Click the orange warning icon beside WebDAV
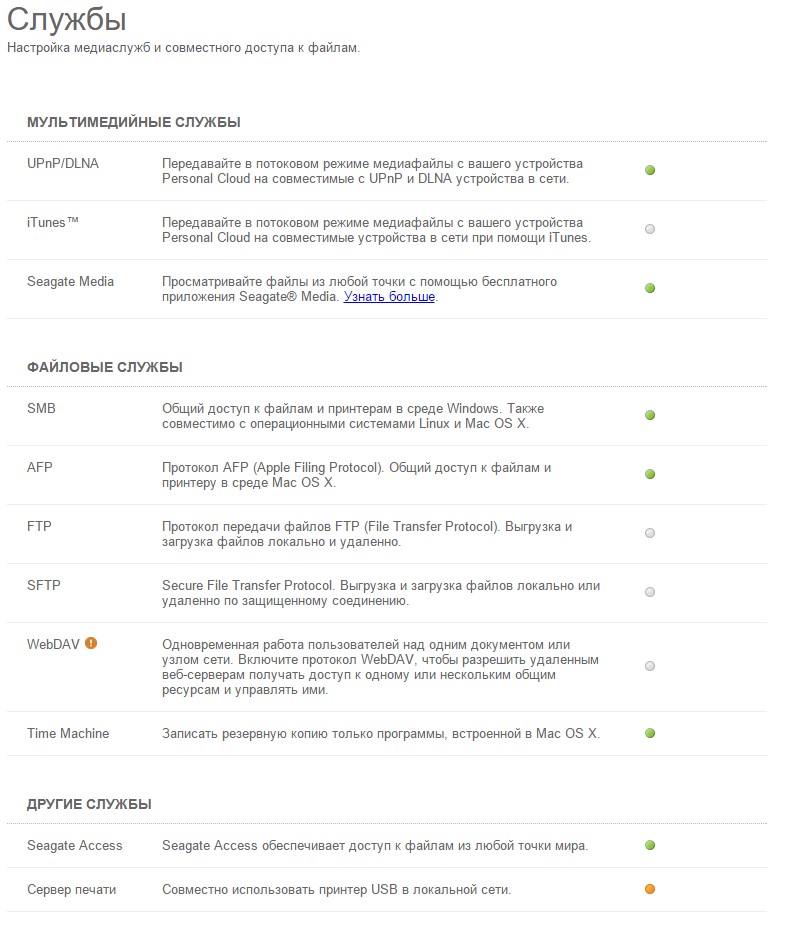 (91, 644)
